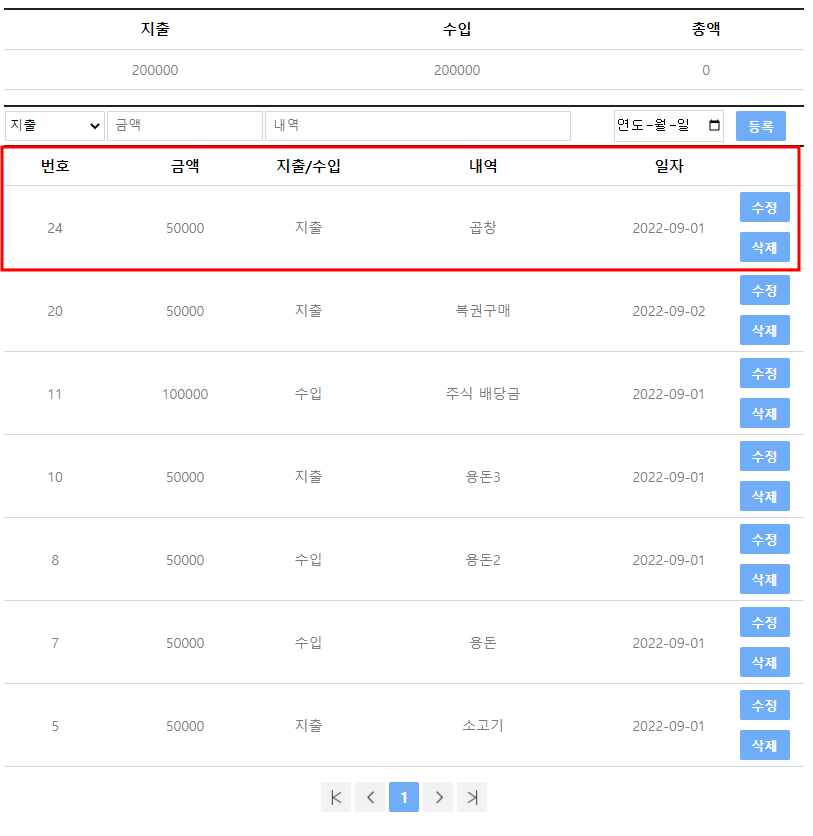Click the table 내역 column header
Viewport: 813px width, 836px height.
coord(483,166)
